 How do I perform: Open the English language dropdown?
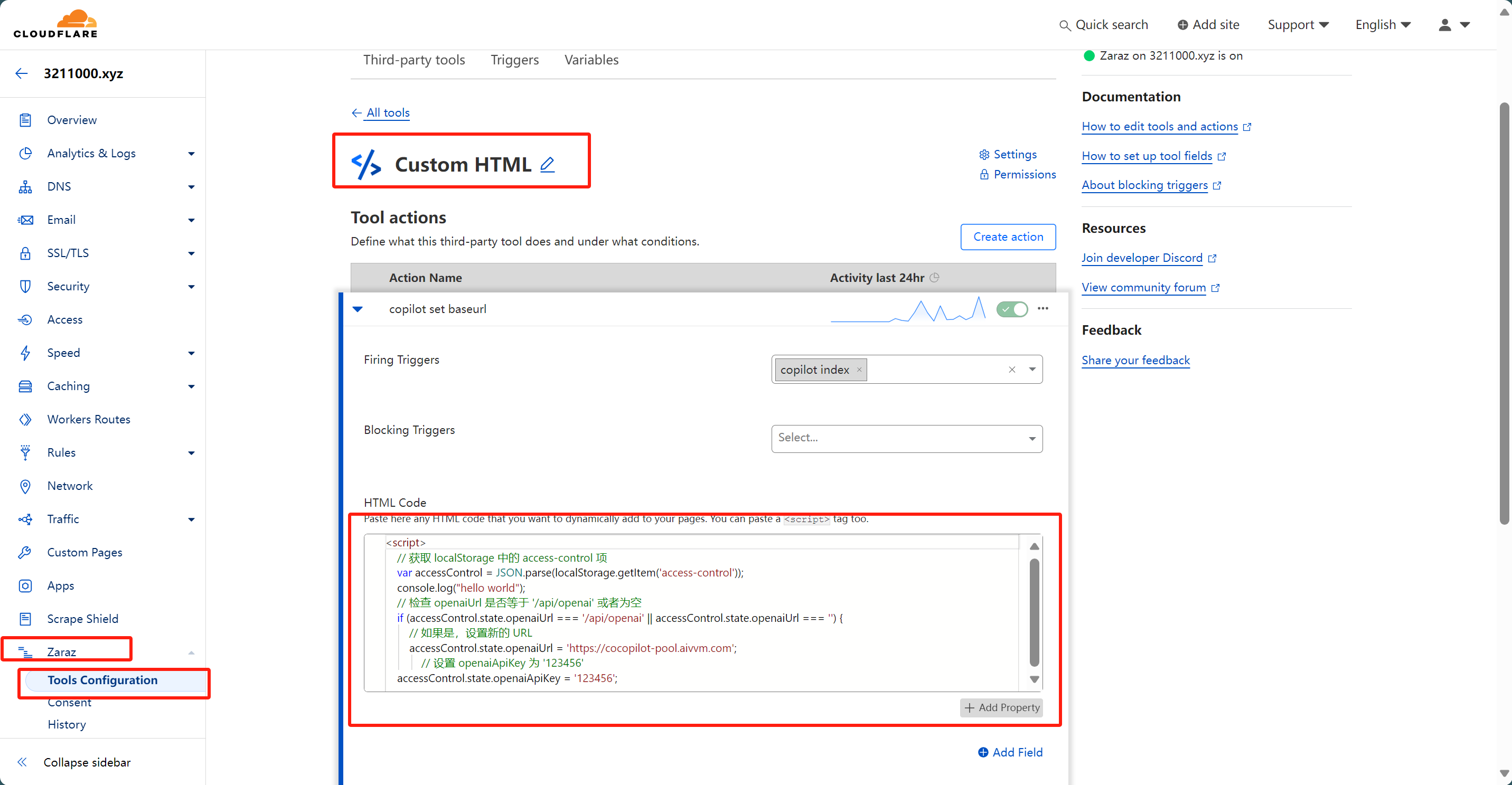click(1382, 25)
